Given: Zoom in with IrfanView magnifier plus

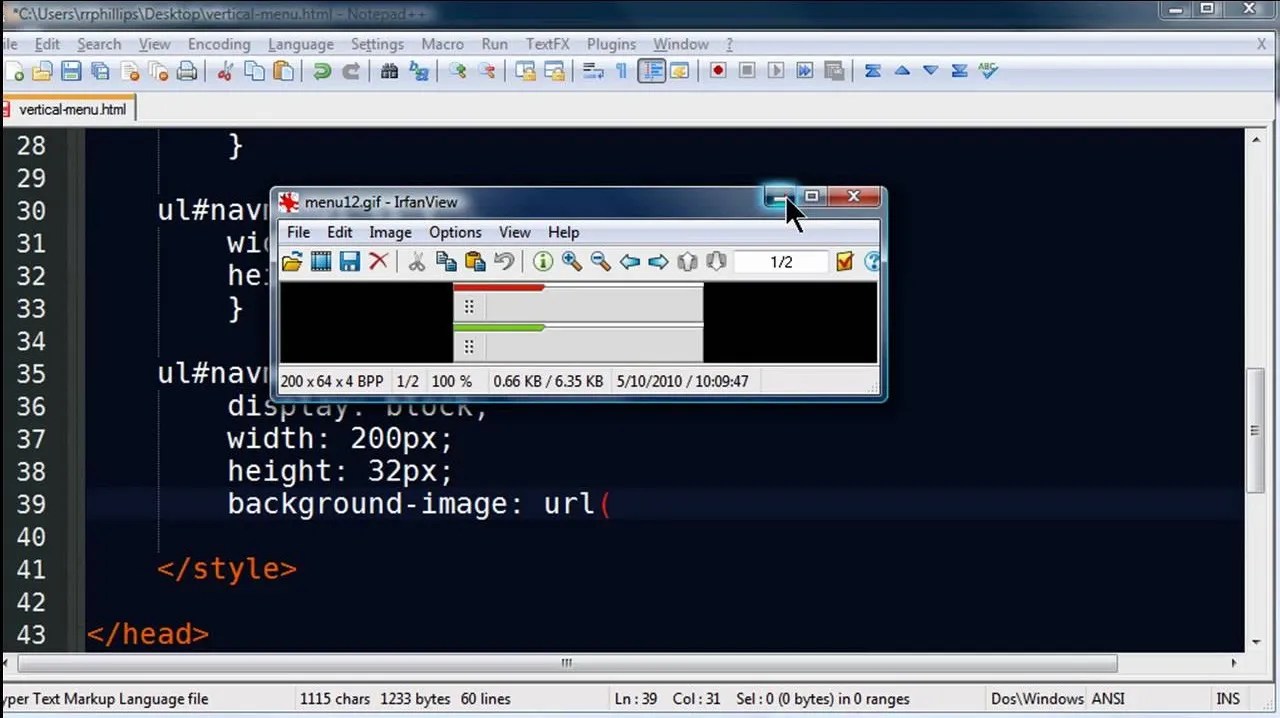Looking at the screenshot, I should point(572,262).
